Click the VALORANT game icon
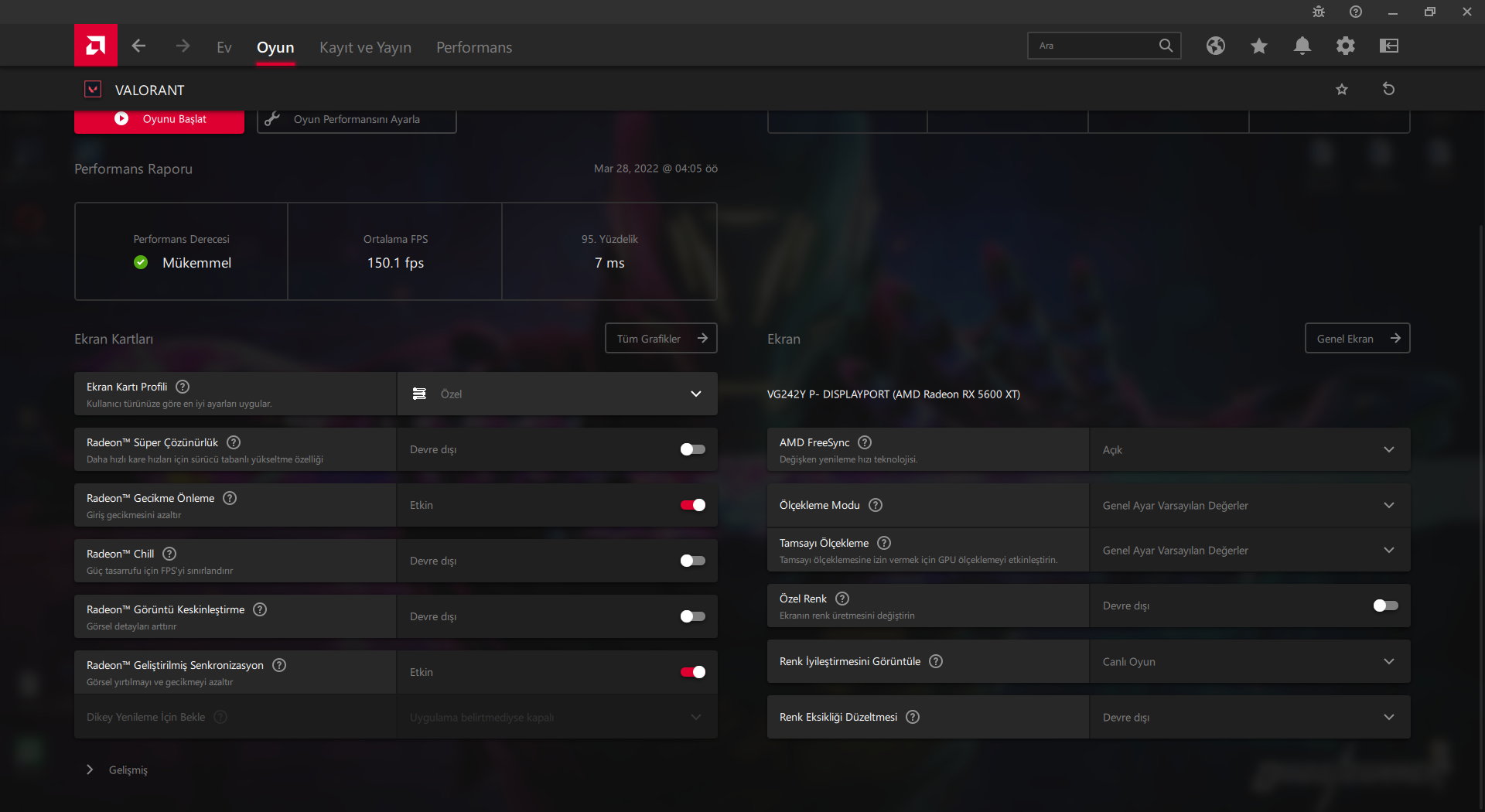 93,89
